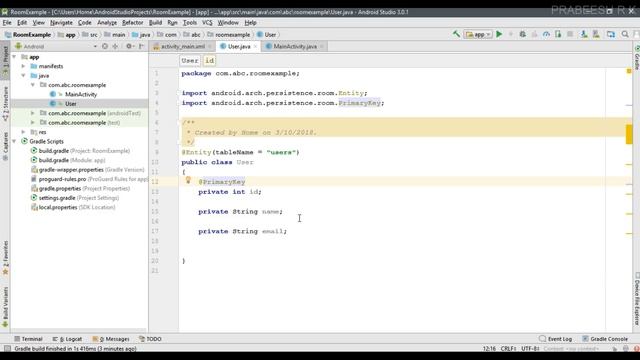Screen dimensions: 640x360
Task: Open the Navigate menu
Action: [61, 22]
